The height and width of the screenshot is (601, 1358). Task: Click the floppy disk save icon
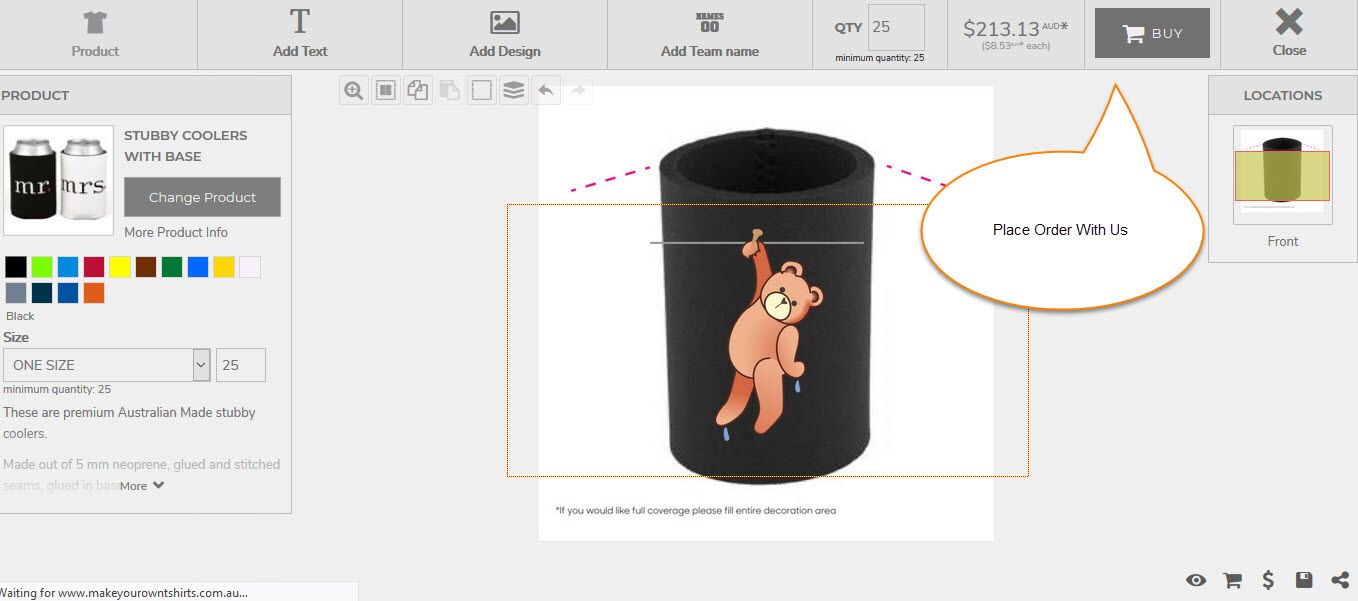(x=1304, y=580)
